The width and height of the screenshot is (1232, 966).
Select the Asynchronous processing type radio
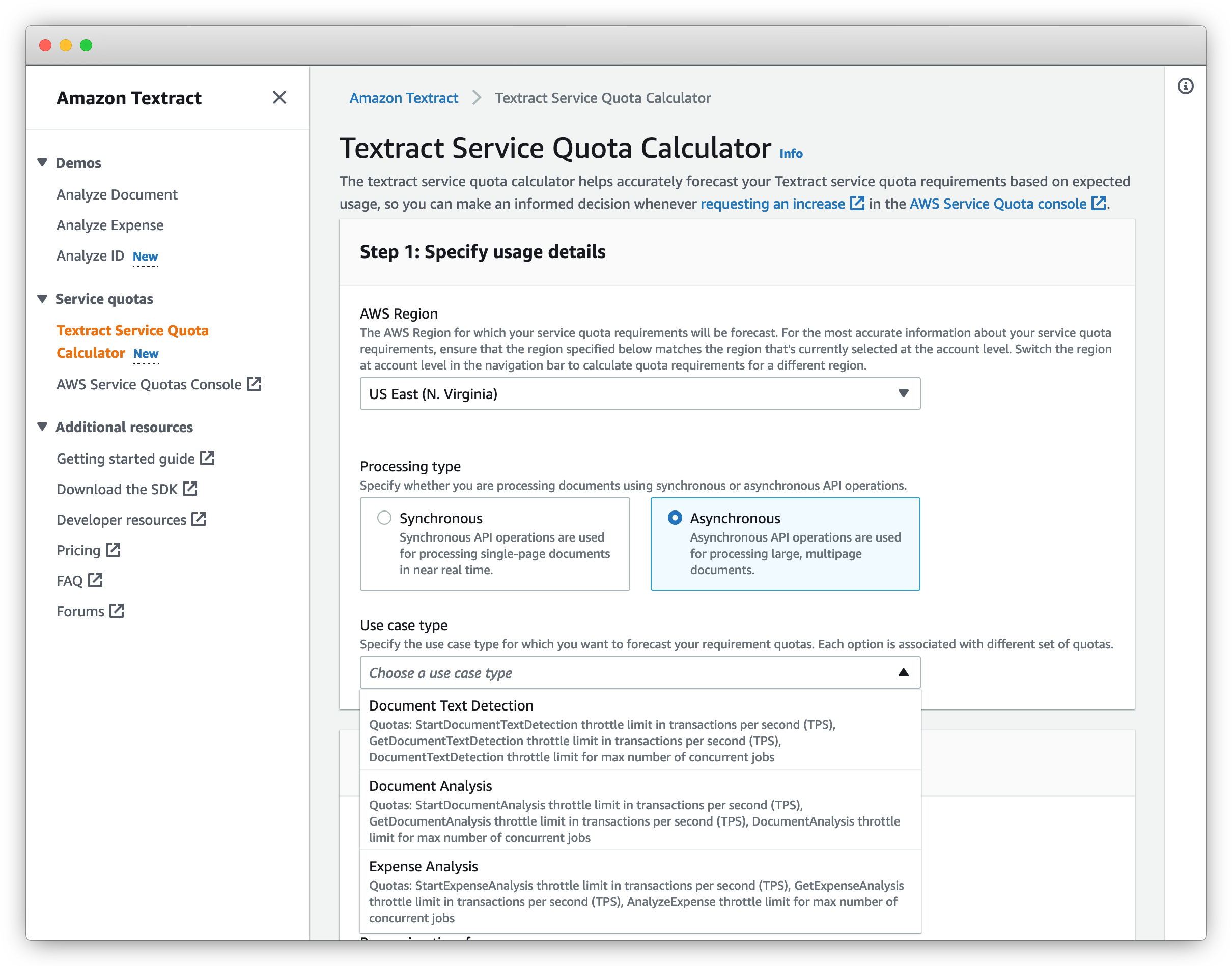click(x=674, y=518)
